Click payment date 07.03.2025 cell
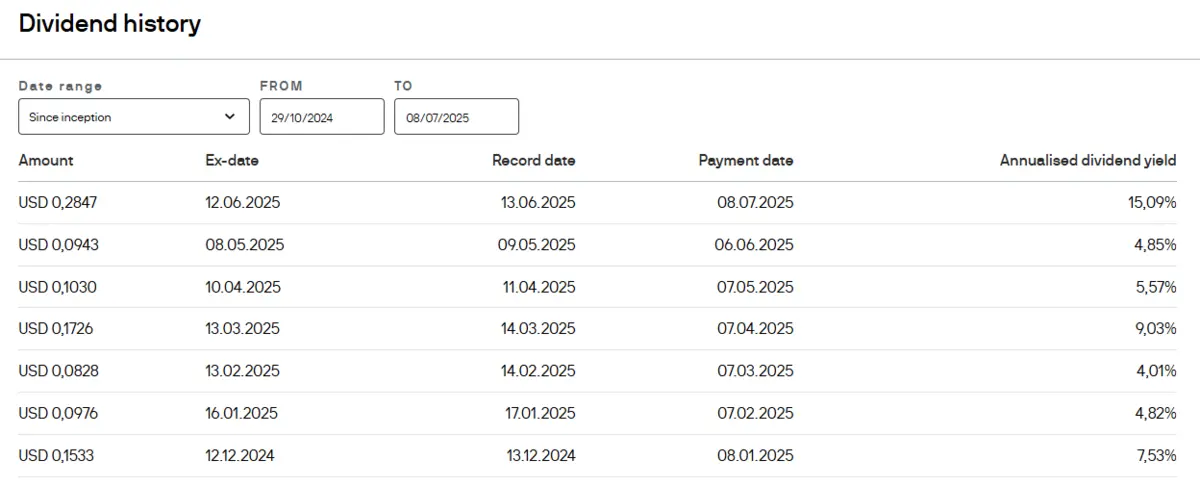Image resolution: width=1200 pixels, height=486 pixels. [755, 371]
